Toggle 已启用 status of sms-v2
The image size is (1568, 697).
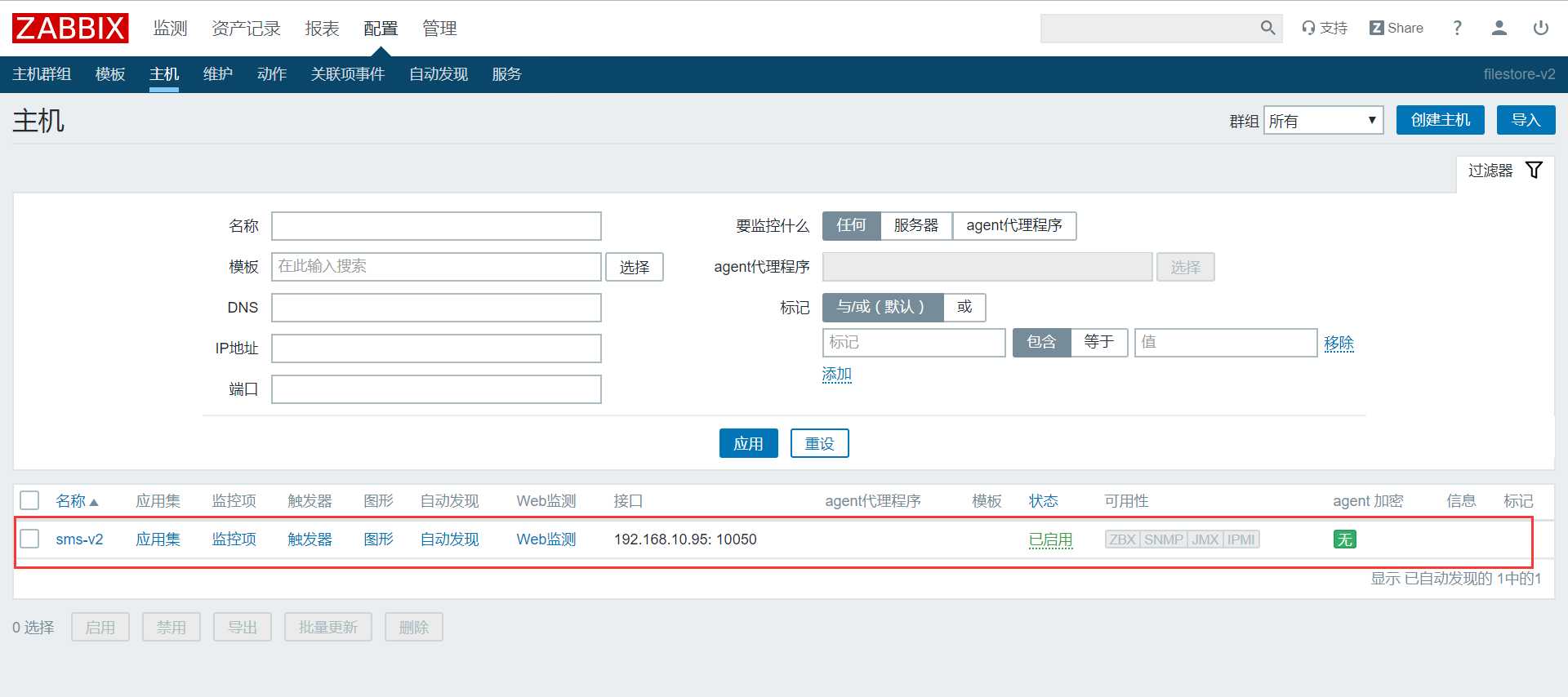(x=1050, y=539)
